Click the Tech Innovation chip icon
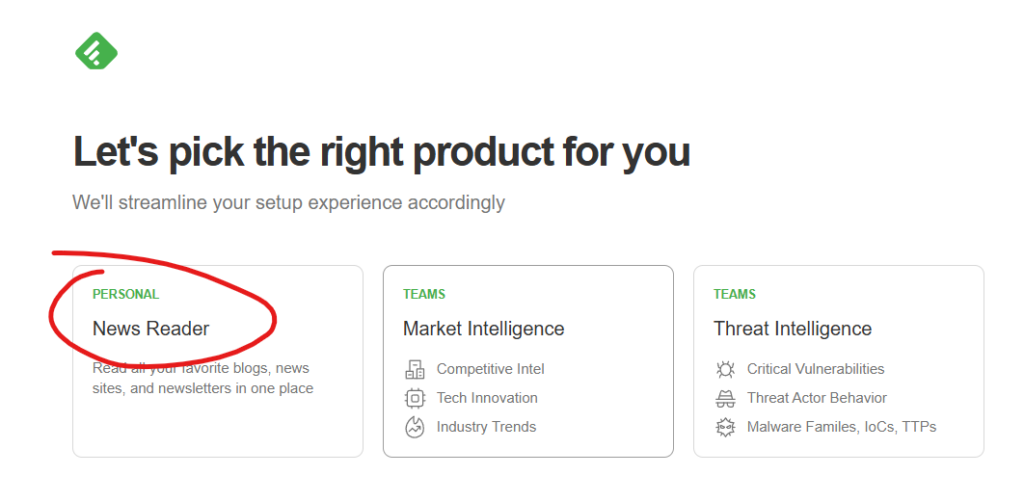 pyautogui.click(x=415, y=398)
